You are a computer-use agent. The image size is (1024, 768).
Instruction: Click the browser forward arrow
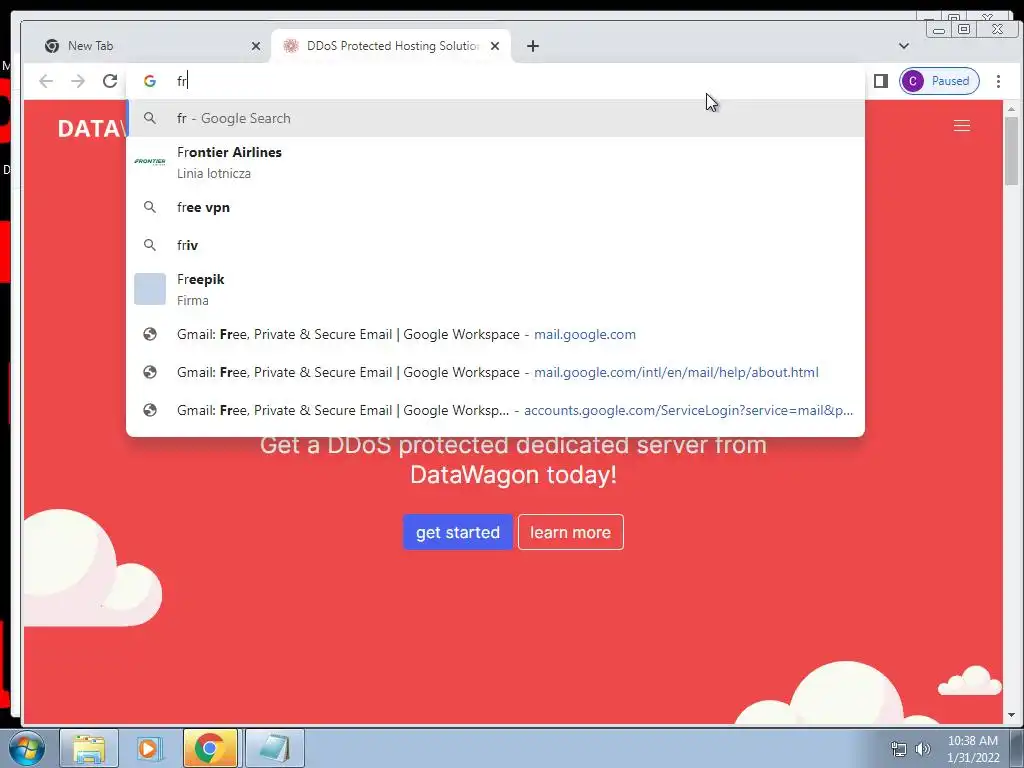pos(78,81)
